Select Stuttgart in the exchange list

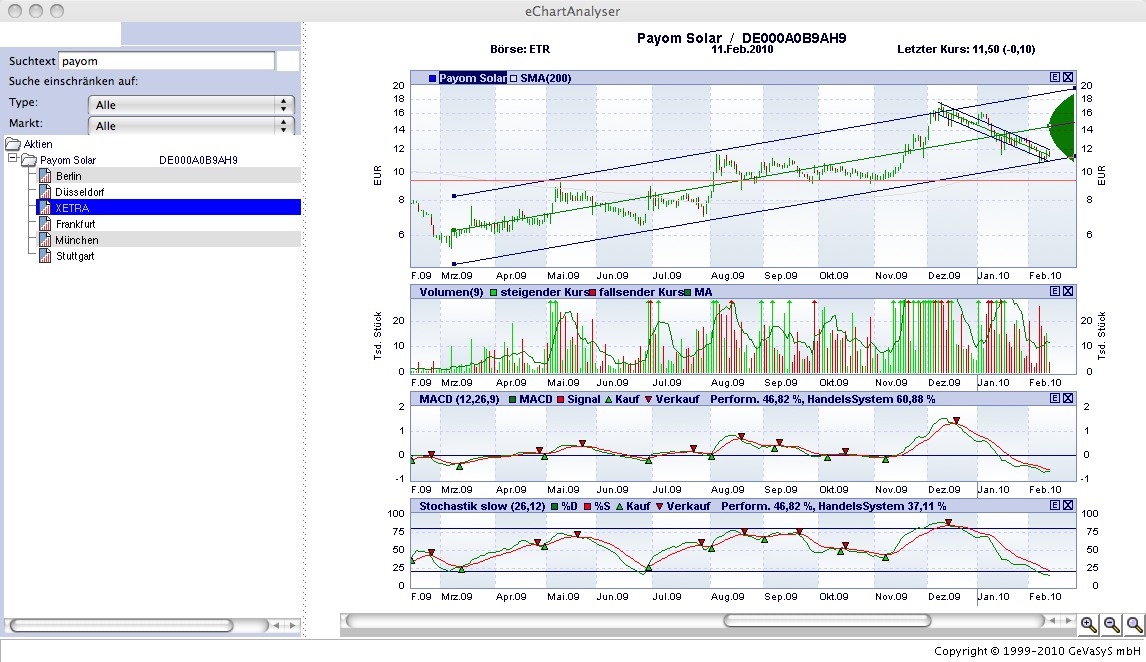coord(75,256)
